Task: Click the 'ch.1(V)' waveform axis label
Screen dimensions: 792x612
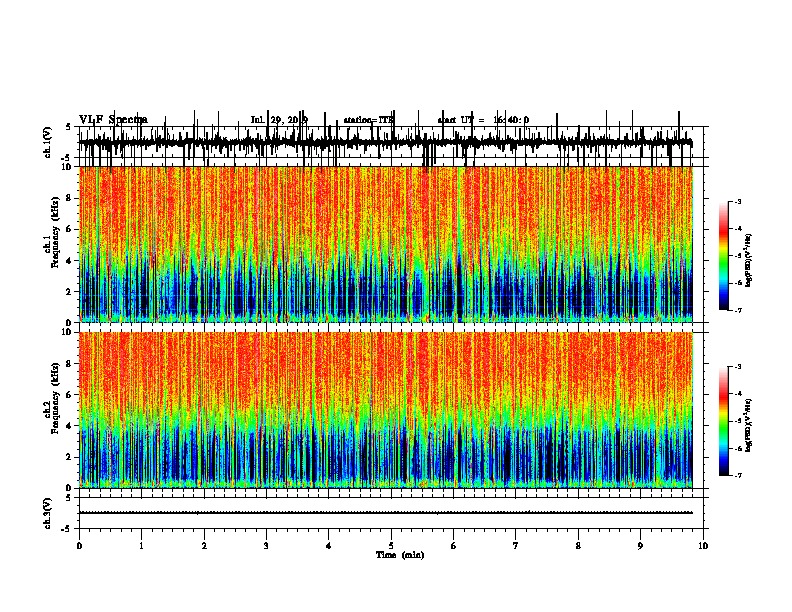Action: coord(47,142)
